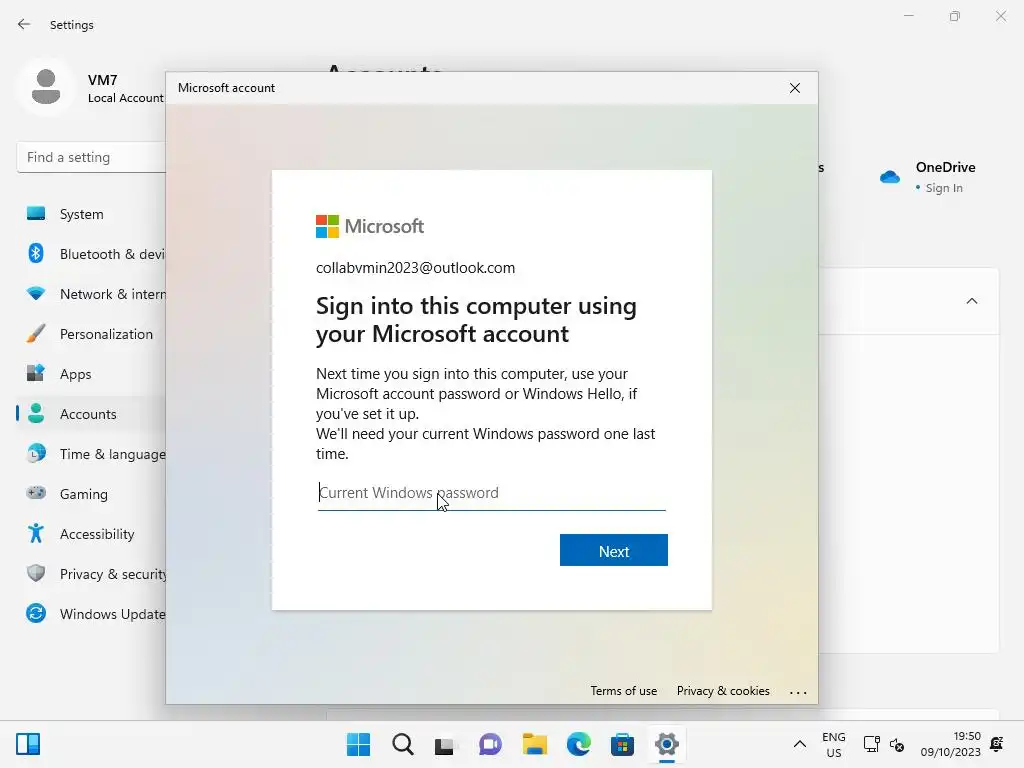Click the Bluetooth icon in sidebar
Image resolution: width=1024 pixels, height=768 pixels.
point(36,253)
